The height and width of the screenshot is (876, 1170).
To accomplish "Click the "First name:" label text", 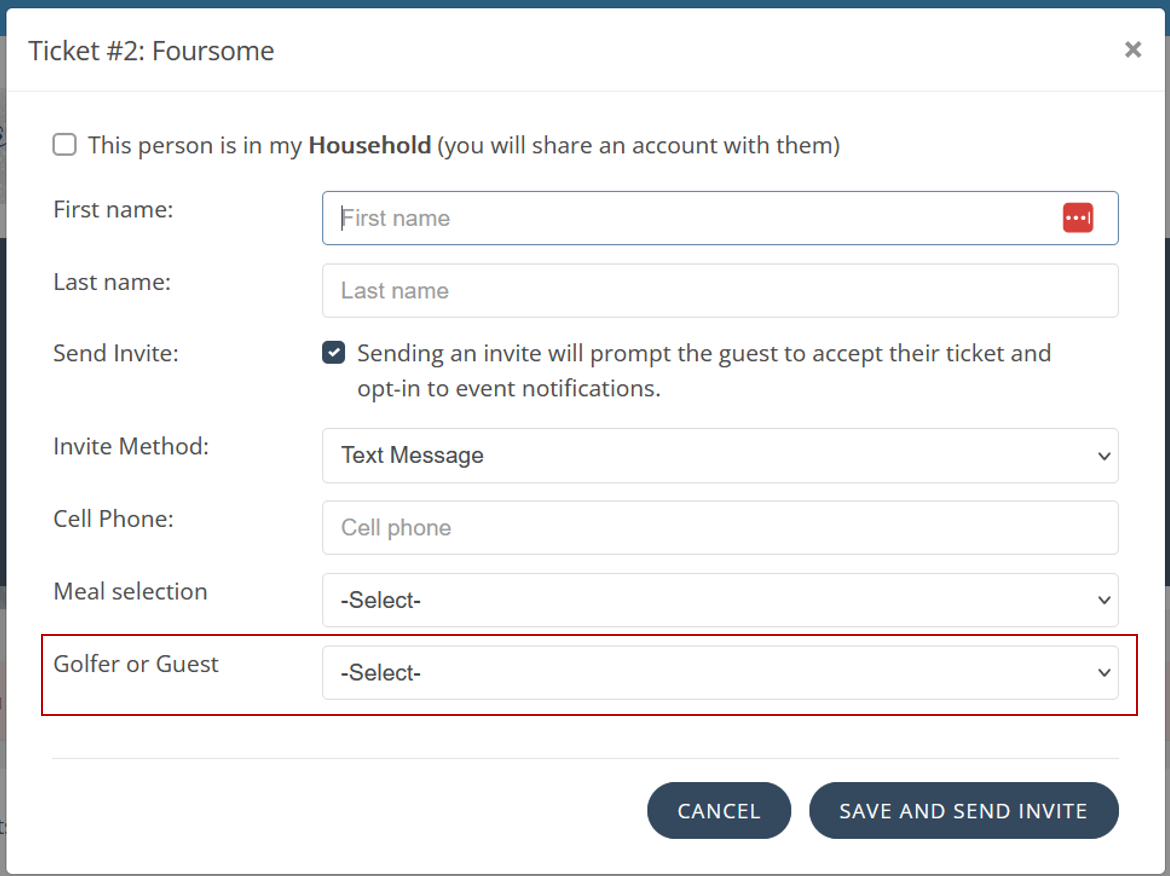I will (x=113, y=210).
